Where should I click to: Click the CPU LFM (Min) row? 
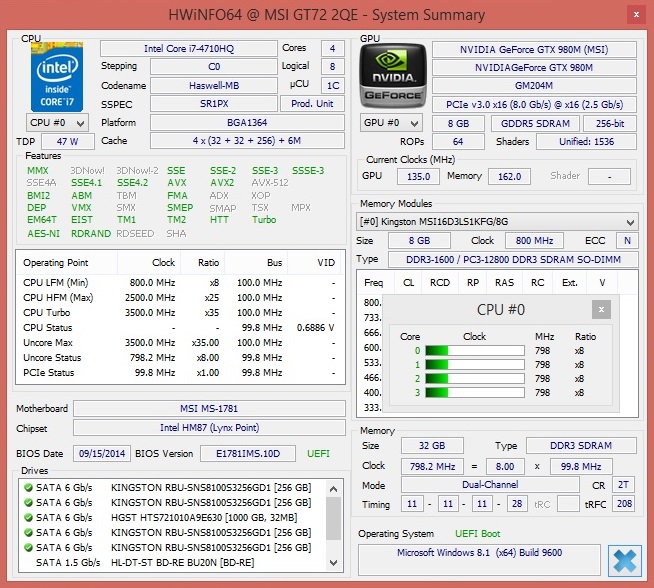point(180,283)
